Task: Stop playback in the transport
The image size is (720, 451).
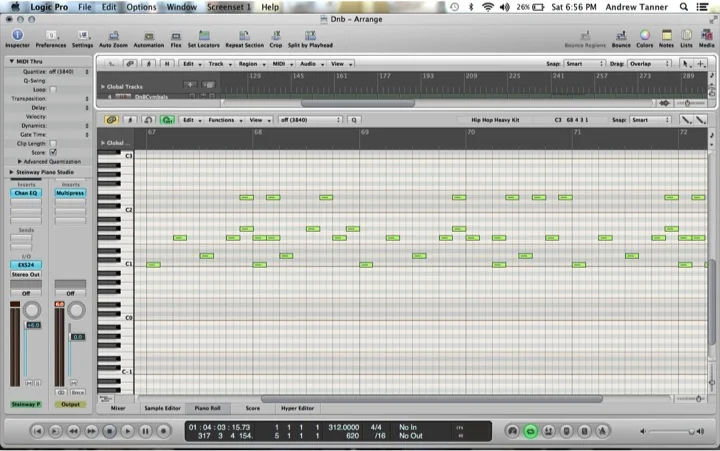Action: [x=109, y=431]
